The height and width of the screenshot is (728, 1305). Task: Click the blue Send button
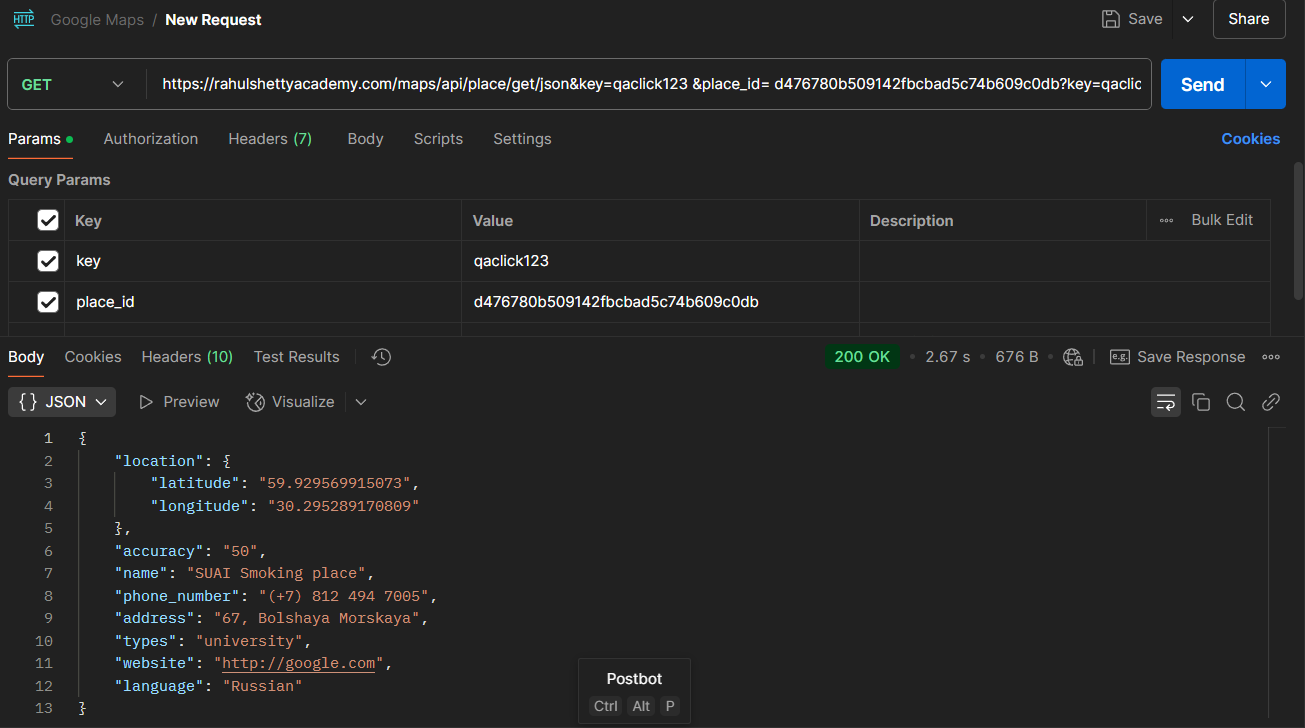(x=1203, y=84)
